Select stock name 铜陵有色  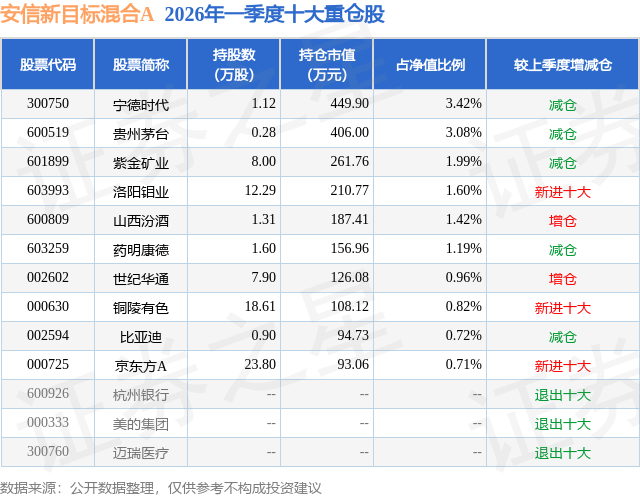[141, 308]
